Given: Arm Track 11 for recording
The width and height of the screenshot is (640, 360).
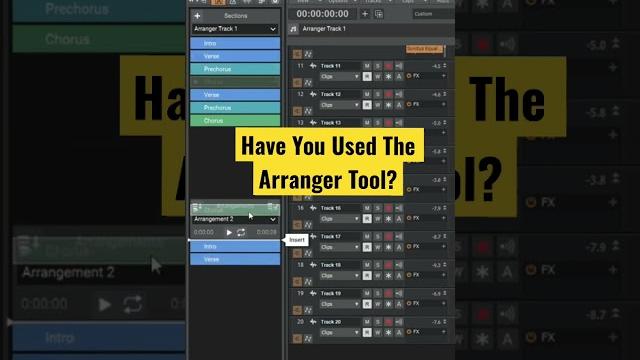Looking at the screenshot, I should coord(388,66).
